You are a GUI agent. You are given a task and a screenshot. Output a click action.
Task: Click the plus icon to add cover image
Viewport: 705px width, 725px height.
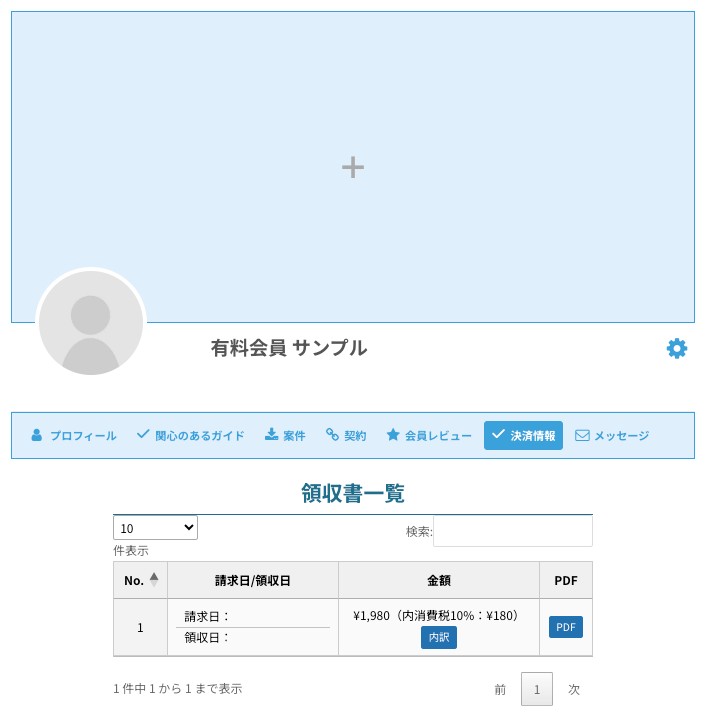click(352, 167)
